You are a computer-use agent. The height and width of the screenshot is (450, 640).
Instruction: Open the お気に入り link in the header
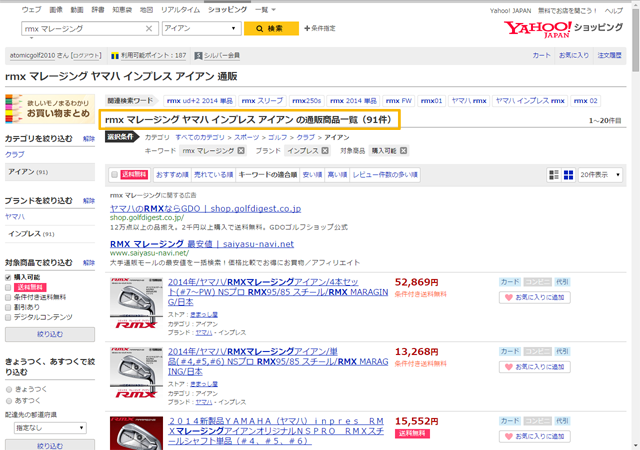(x=574, y=55)
